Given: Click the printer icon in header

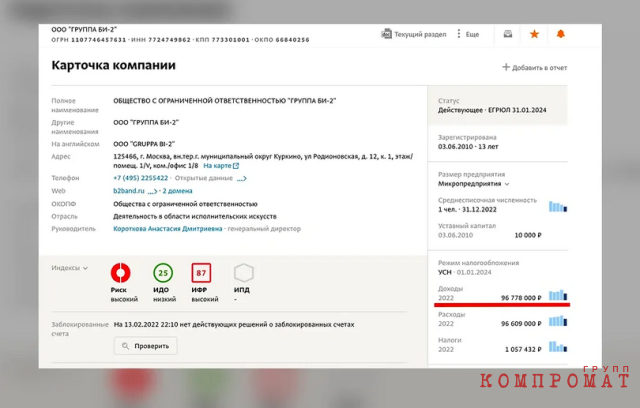Looking at the screenshot, I should 507,34.
